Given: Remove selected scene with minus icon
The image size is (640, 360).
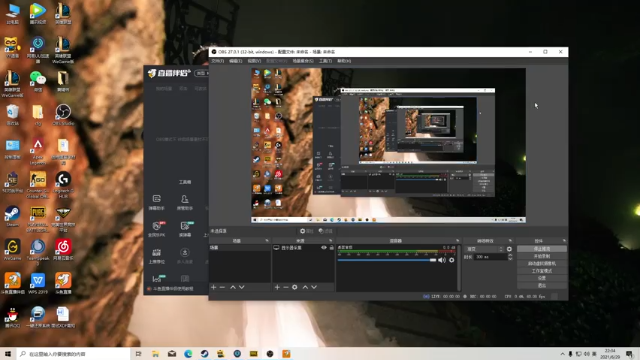Looking at the screenshot, I should coord(222,287).
